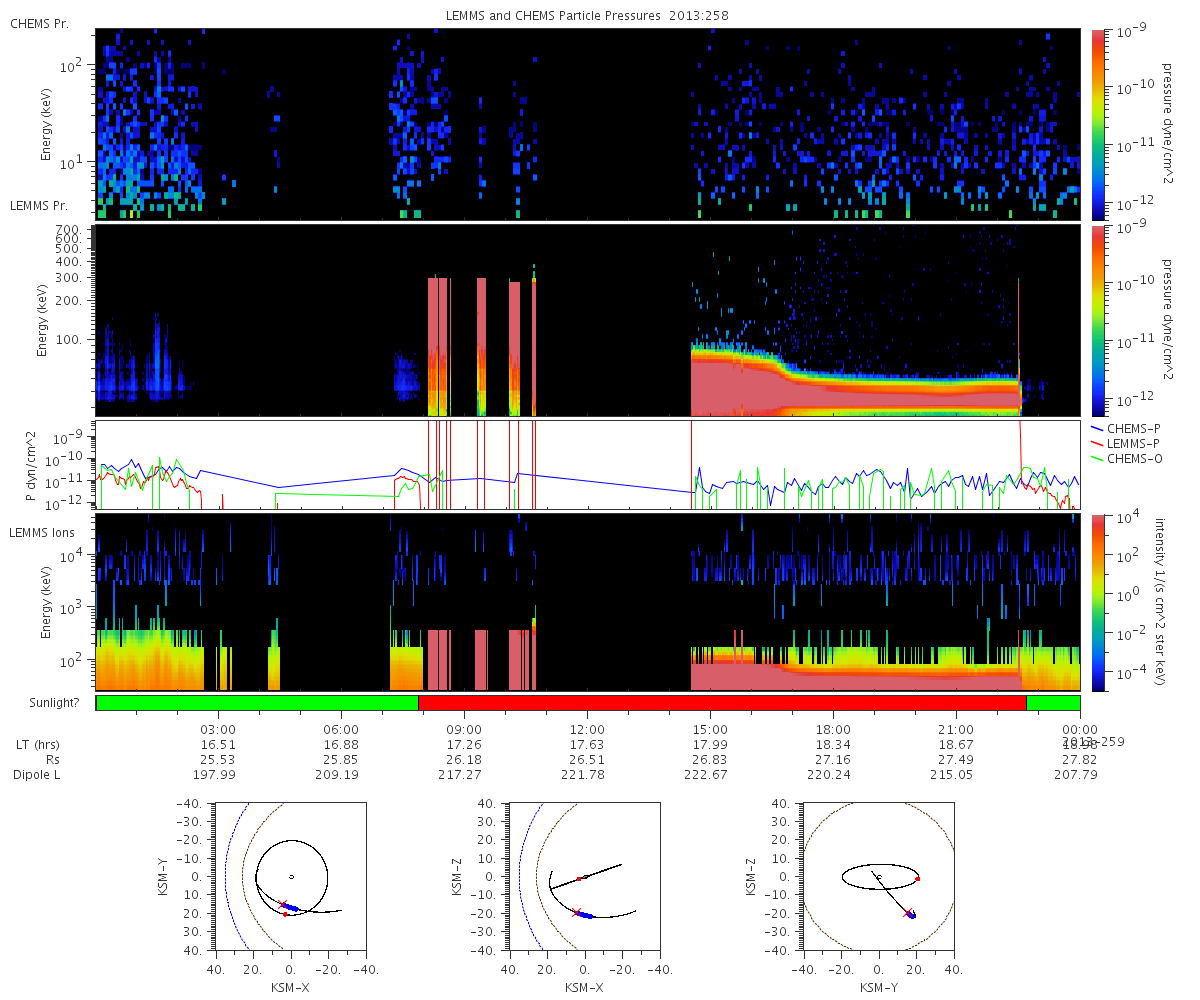
Task: Click the red segment of the Sunlight bar
Action: (722, 703)
